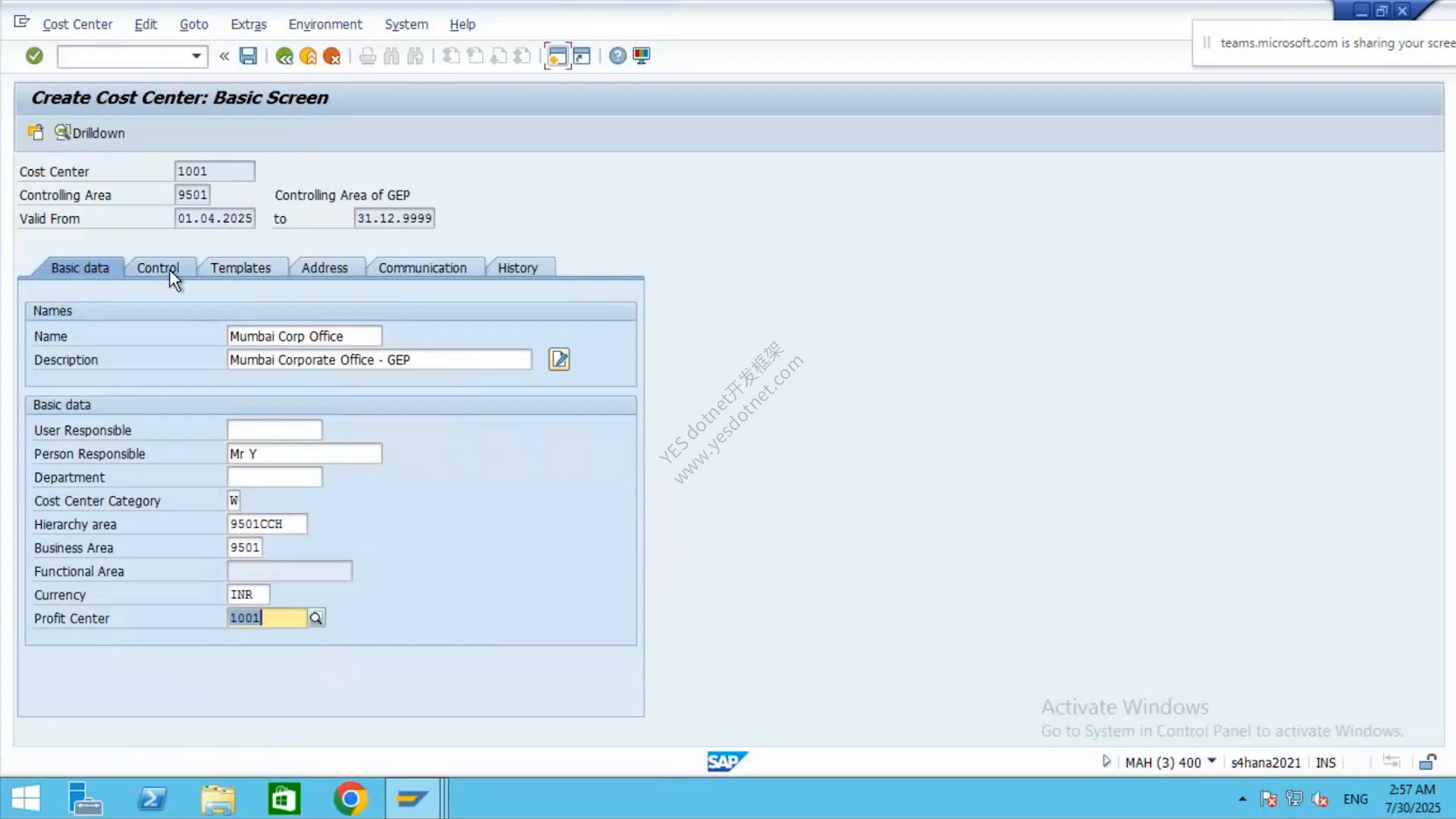Open the long text editor icon beside Description
This screenshot has height=819, width=1456.
click(x=559, y=359)
